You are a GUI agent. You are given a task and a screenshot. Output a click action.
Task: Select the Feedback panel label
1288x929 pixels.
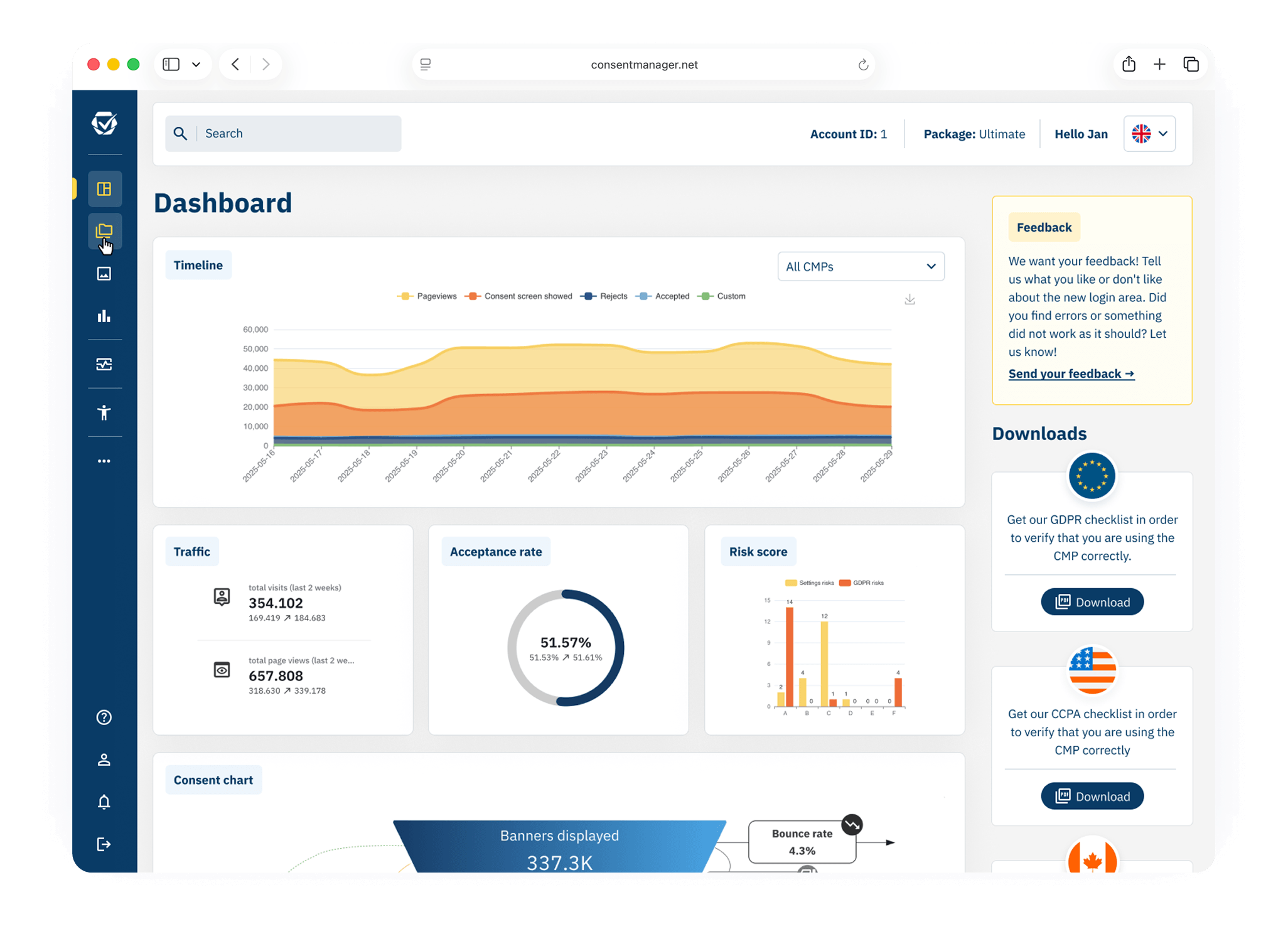(1044, 227)
